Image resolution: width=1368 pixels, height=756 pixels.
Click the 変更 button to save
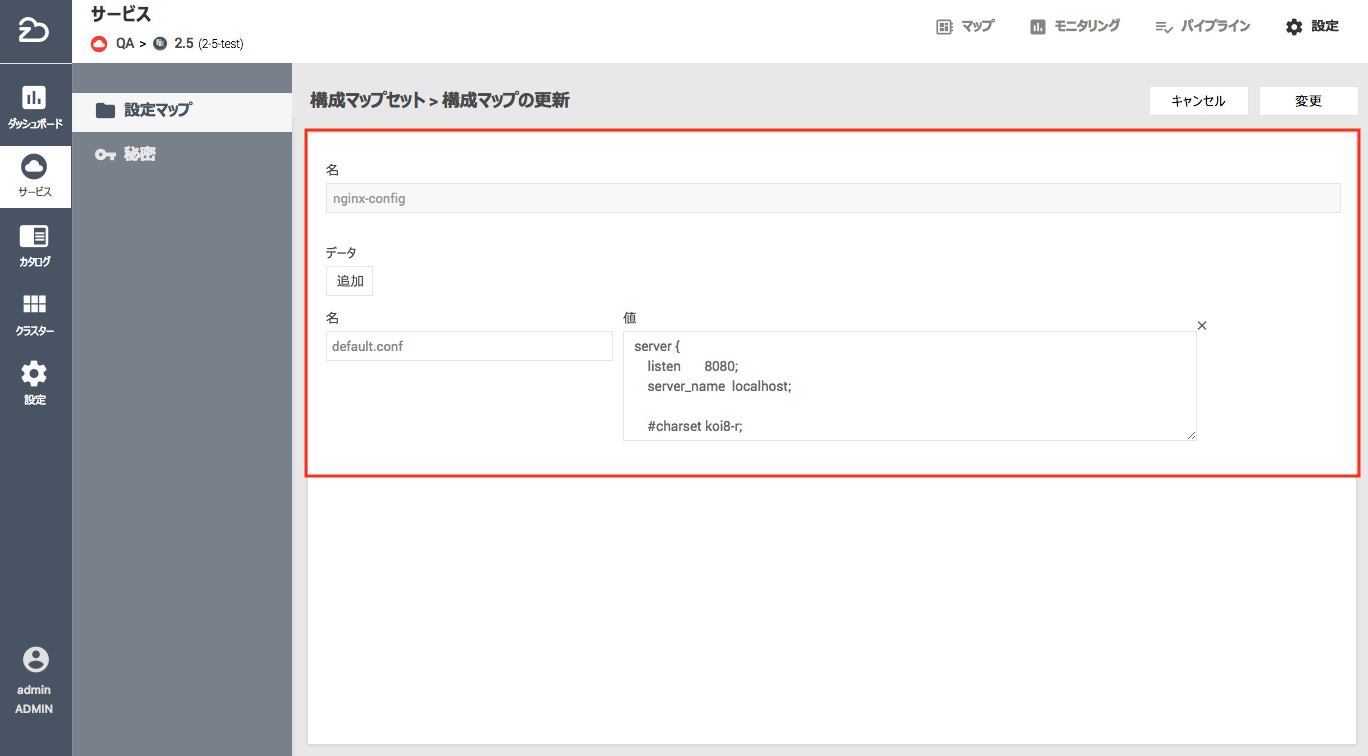point(1308,101)
